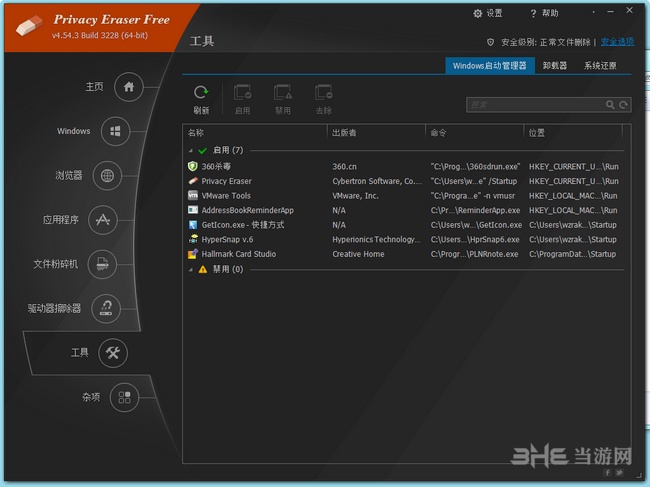Select the 工具 tools icon in sidebar
The height and width of the screenshot is (487, 650).
pyautogui.click(x=113, y=353)
